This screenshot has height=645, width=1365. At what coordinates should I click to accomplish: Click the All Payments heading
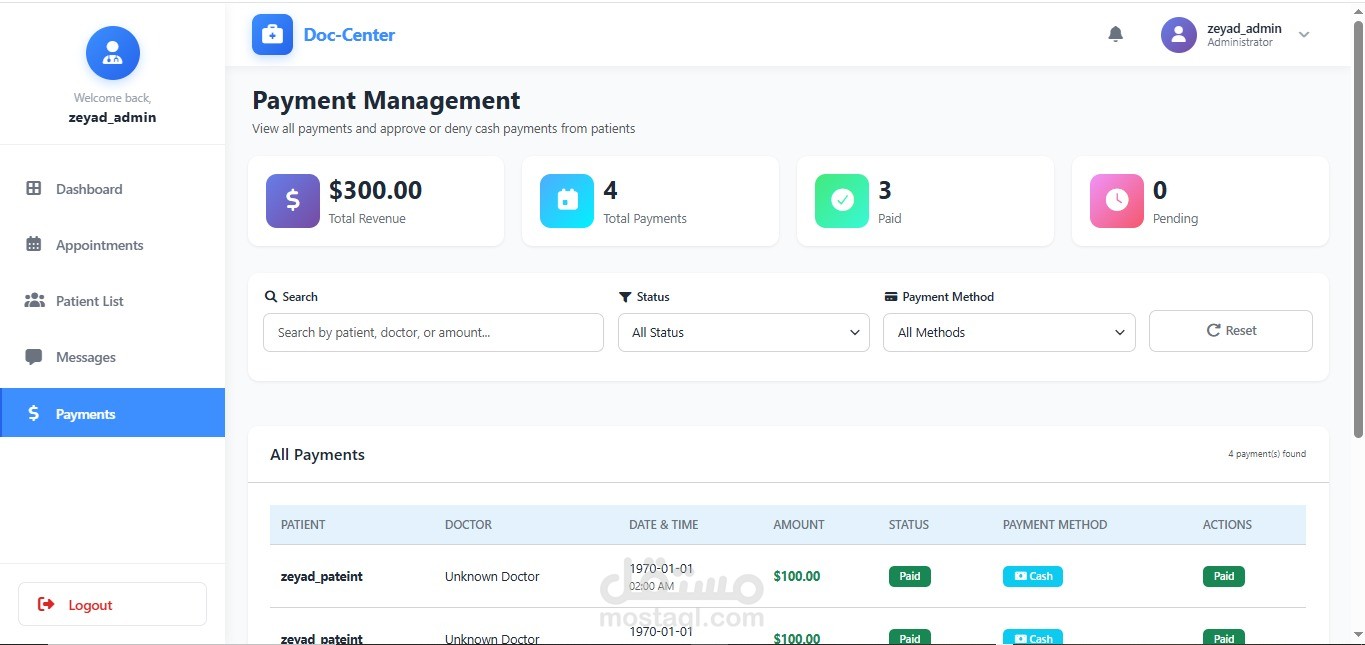click(x=317, y=454)
